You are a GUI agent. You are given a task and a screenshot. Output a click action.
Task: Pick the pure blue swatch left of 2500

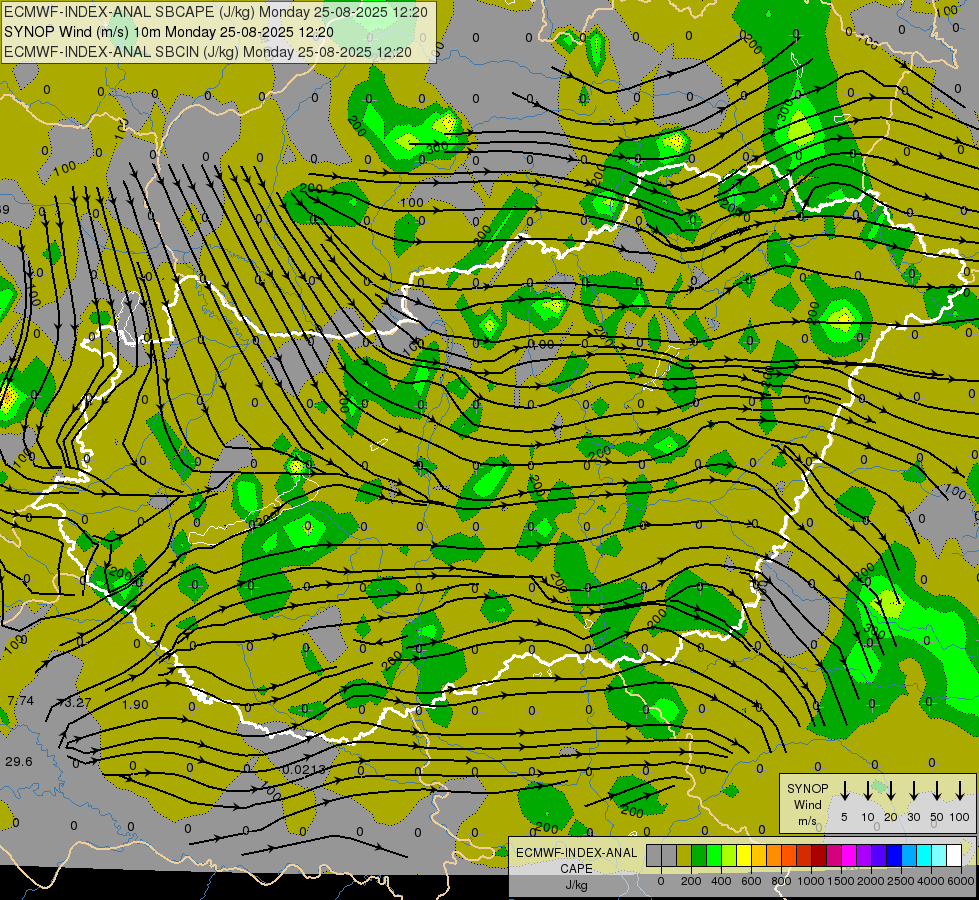(x=895, y=855)
